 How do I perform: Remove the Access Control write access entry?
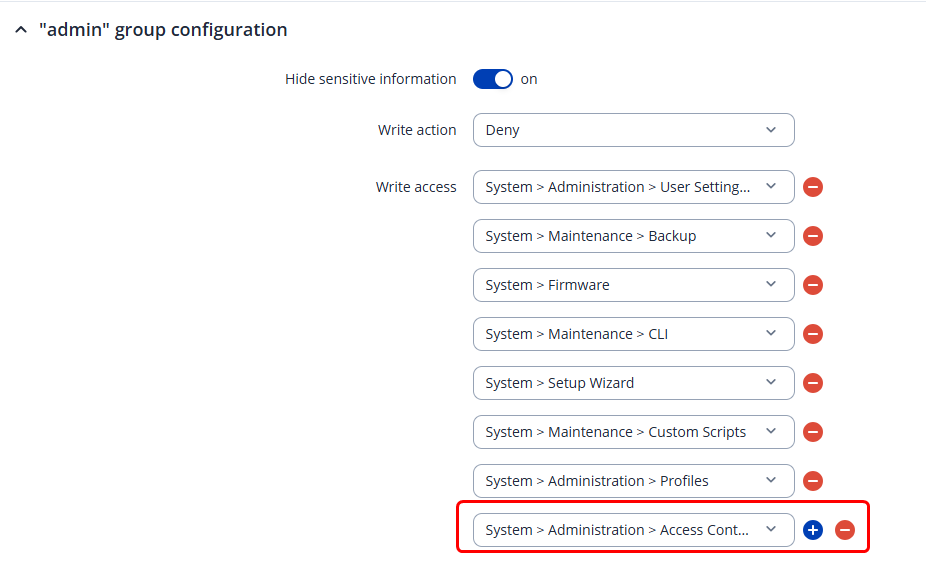pos(845,530)
